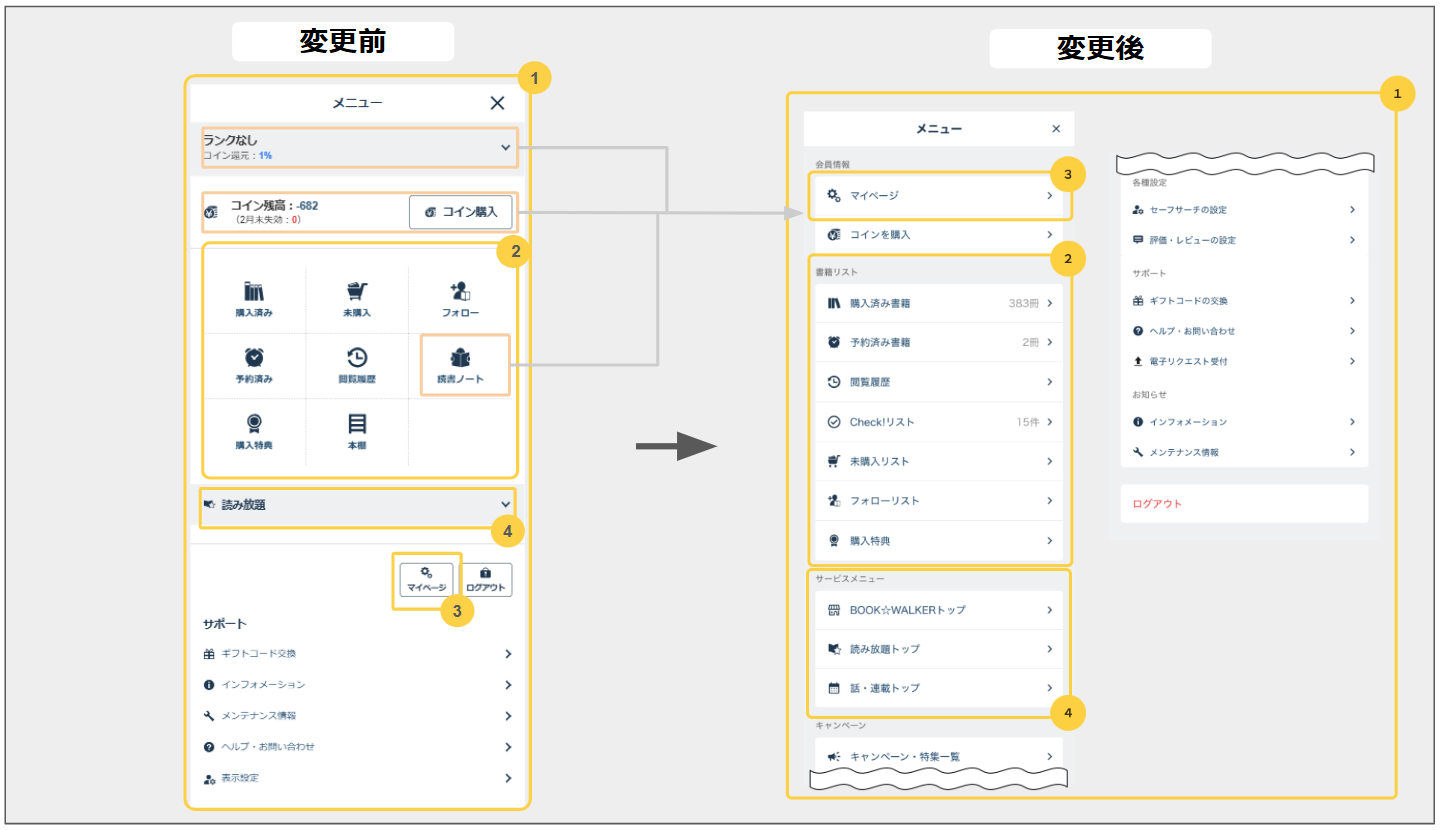
Task: Click the 購入特典 medal icon in grid
Action: (254, 424)
